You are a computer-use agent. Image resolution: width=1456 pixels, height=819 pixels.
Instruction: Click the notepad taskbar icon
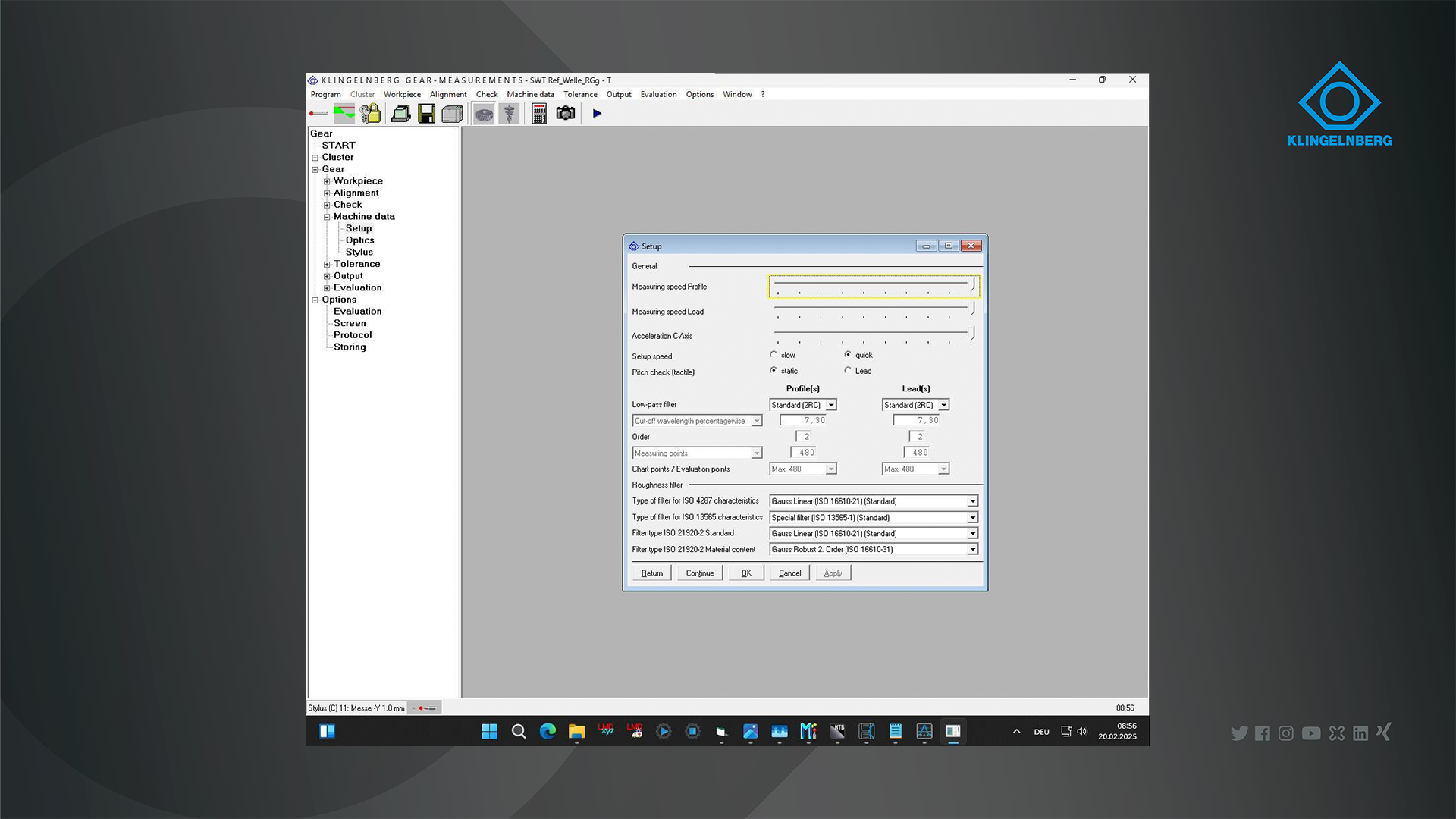pos(896,731)
